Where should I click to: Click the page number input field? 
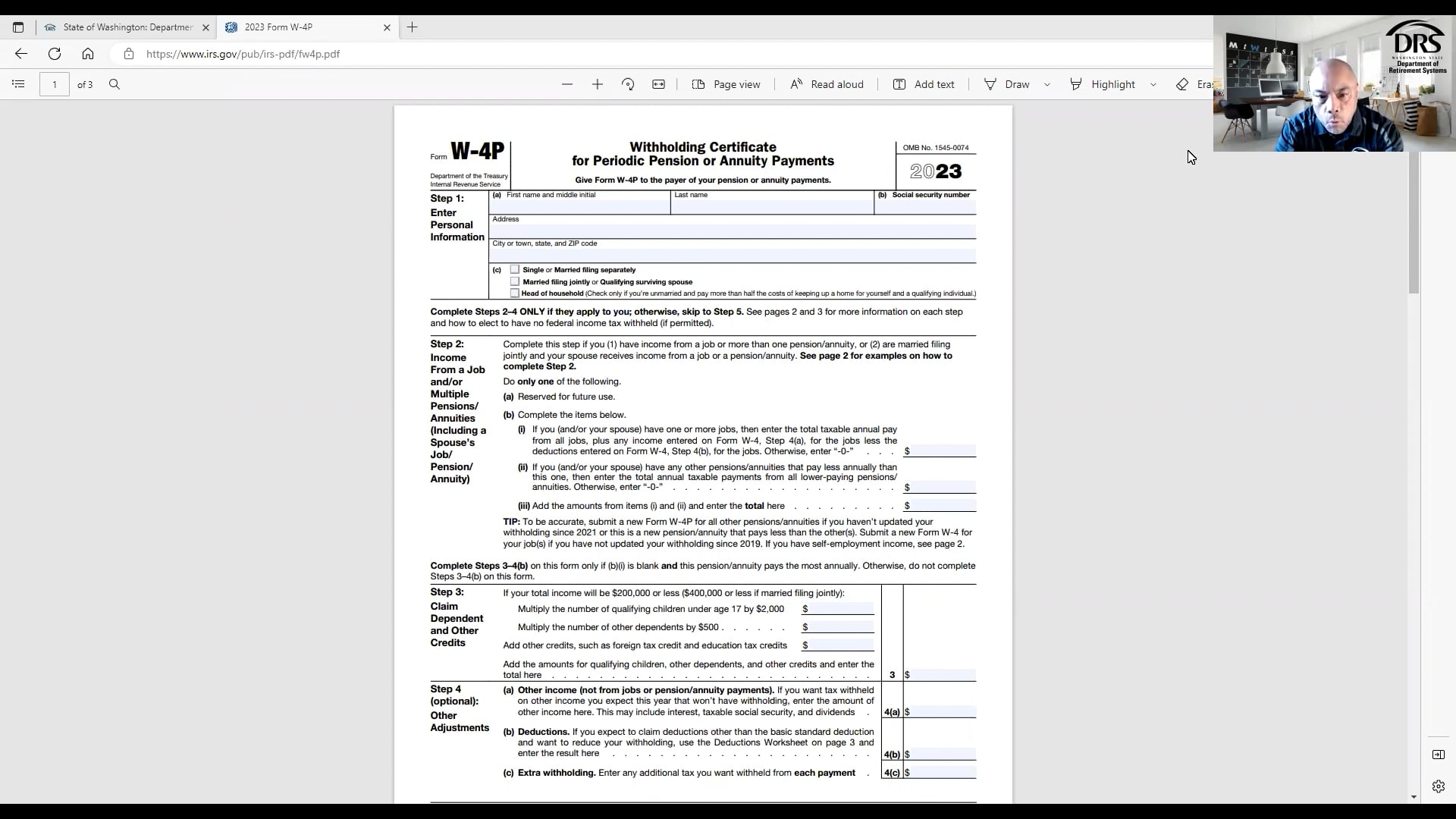(x=55, y=84)
